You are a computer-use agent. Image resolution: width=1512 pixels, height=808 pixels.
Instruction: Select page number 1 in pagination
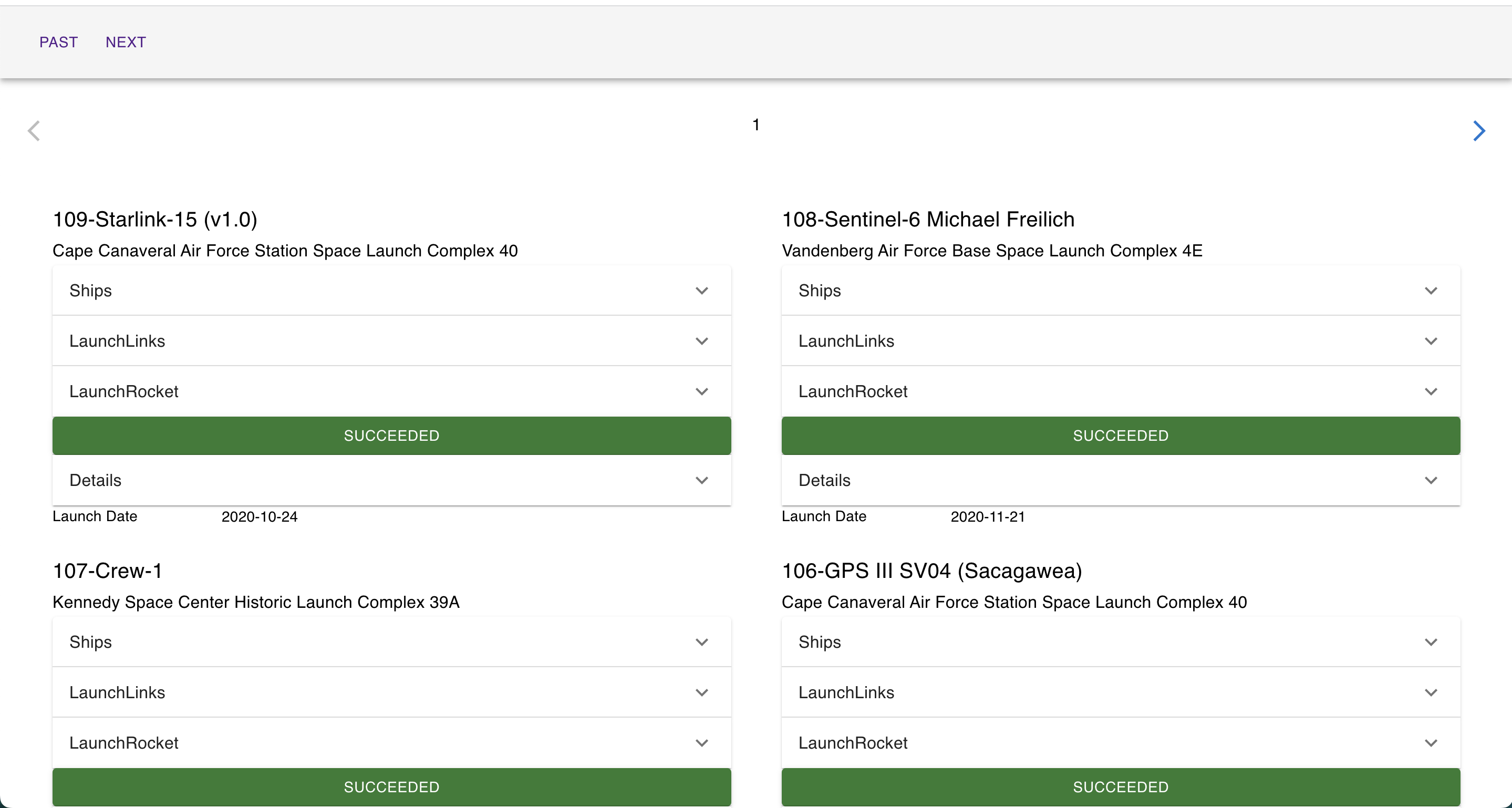755,125
